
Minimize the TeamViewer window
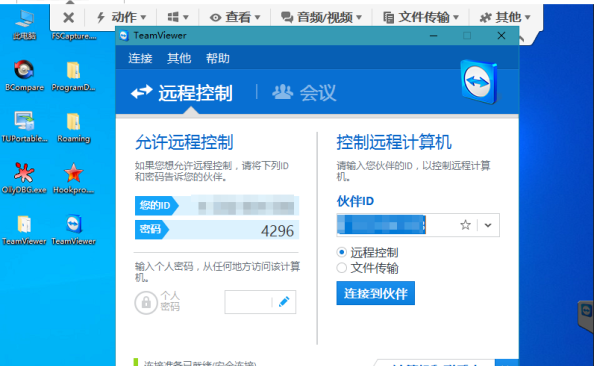point(434,36)
